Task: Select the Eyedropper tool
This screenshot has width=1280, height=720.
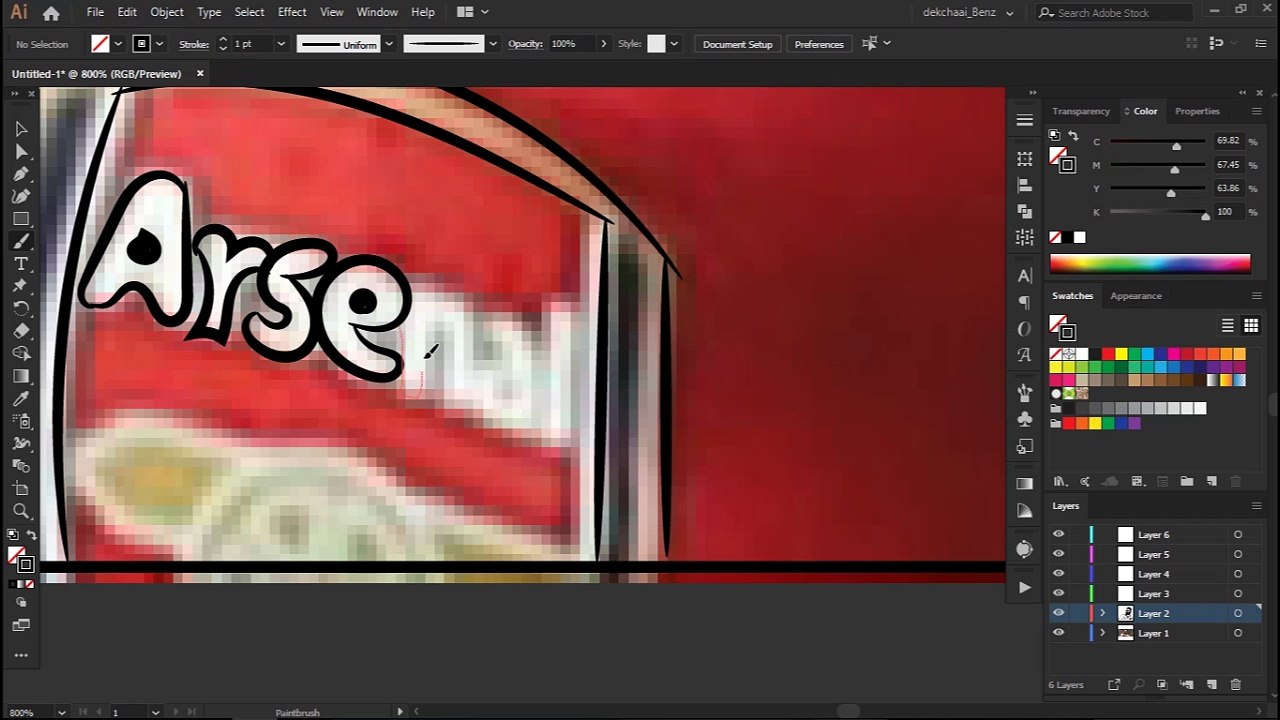Action: tap(21, 399)
